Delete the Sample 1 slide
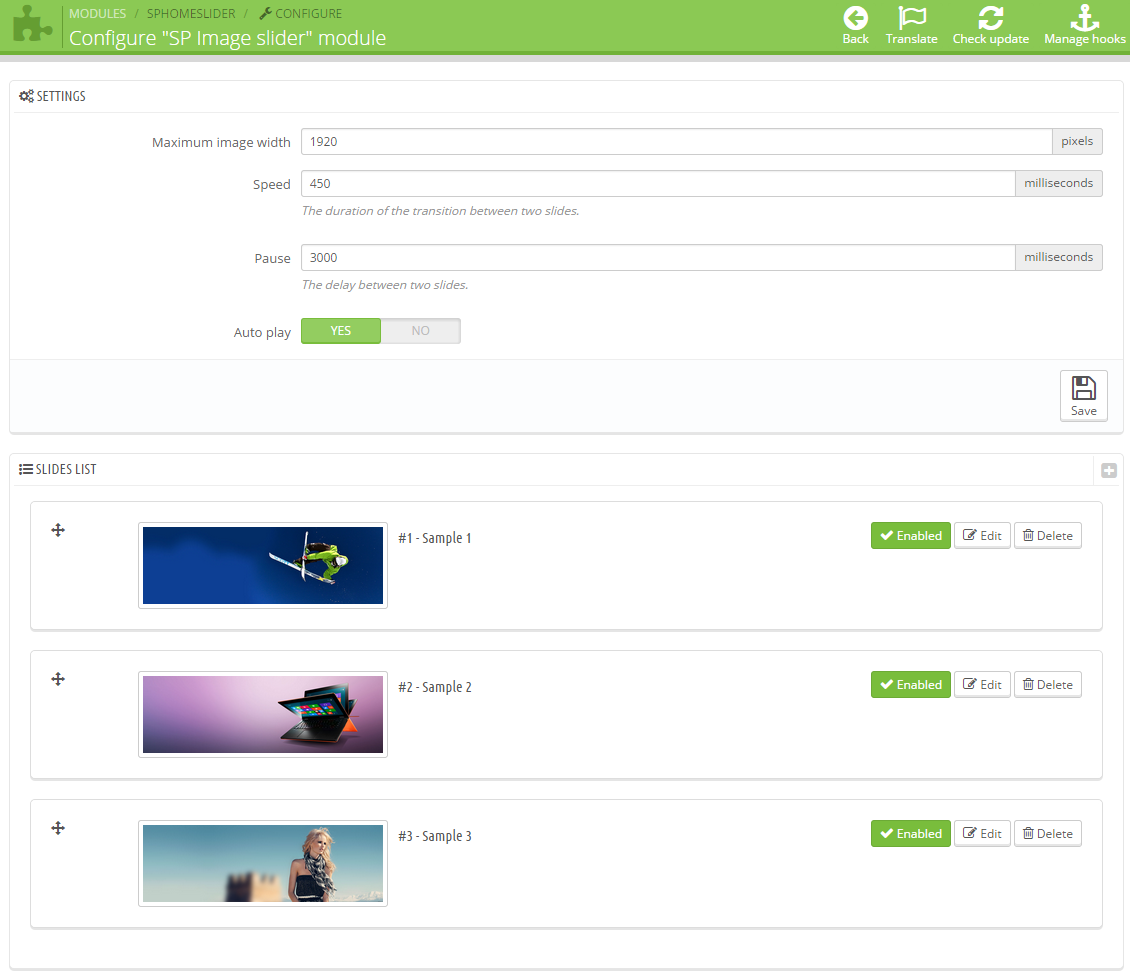This screenshot has height=975, width=1130. click(x=1048, y=535)
